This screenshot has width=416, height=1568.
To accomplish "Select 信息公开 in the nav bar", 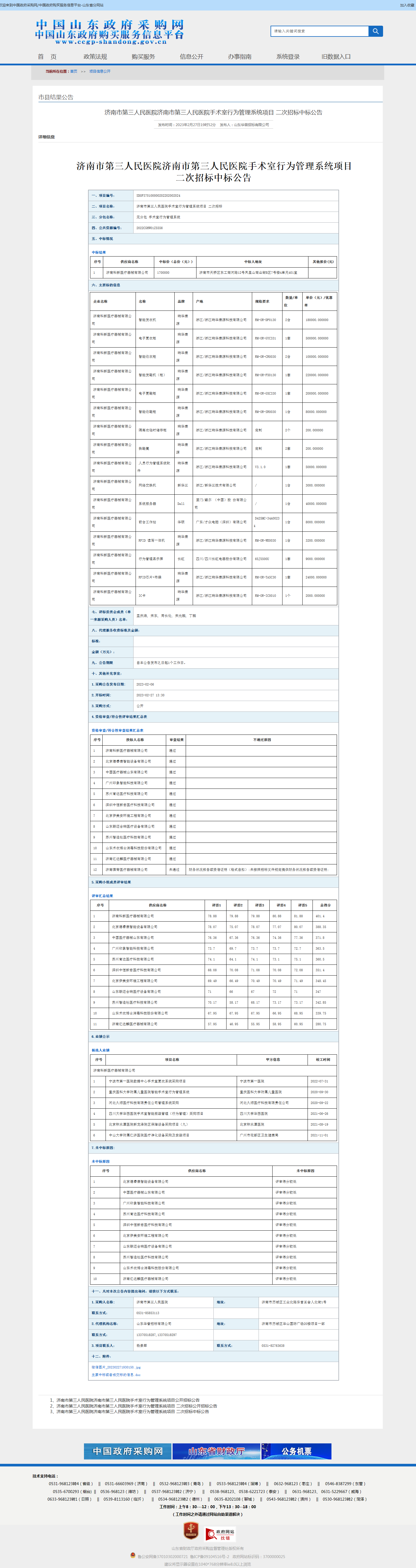I will coord(192,57).
